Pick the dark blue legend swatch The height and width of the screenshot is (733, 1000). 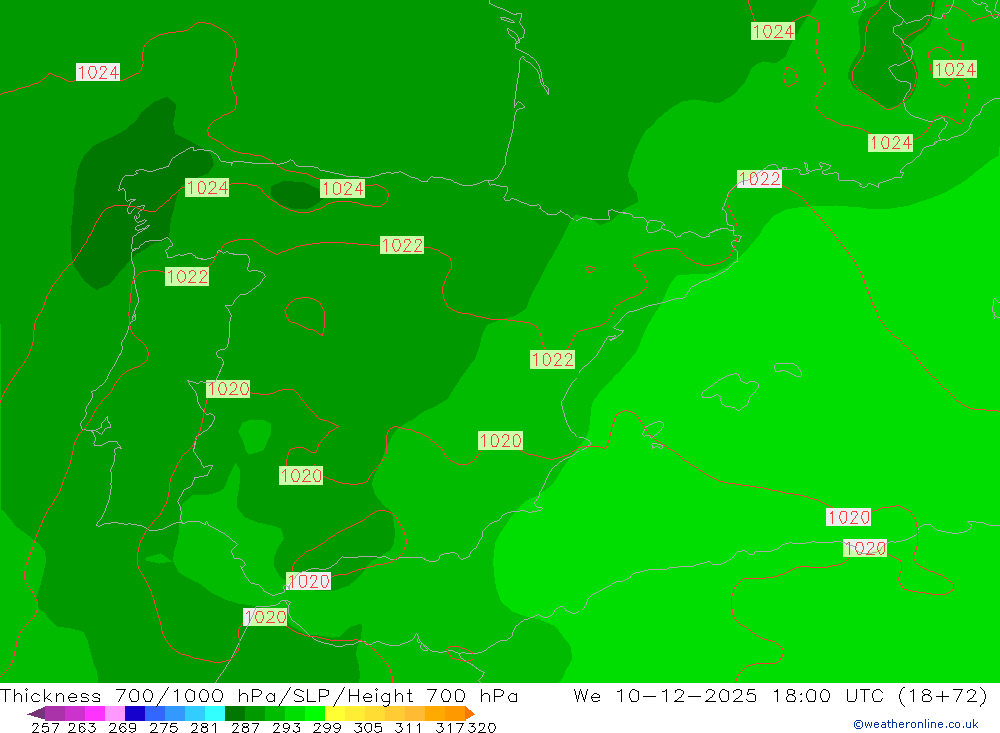tap(135, 713)
